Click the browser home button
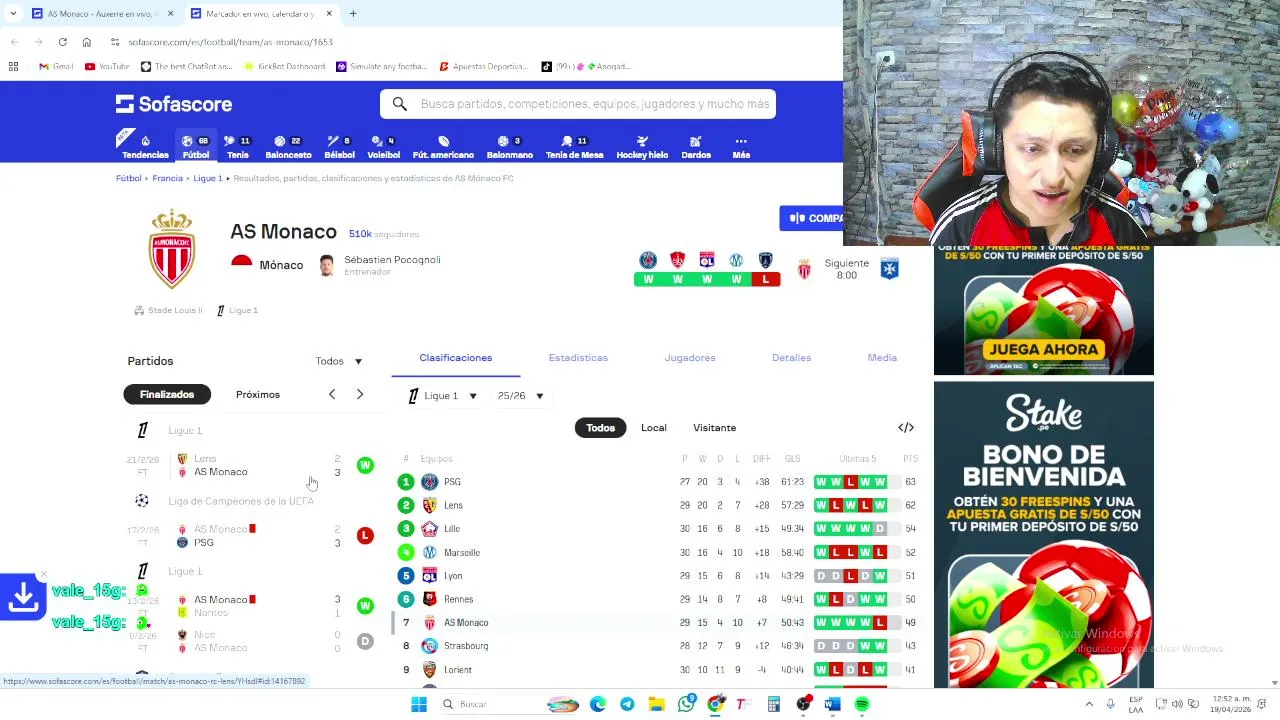1280x720 pixels. tap(87, 42)
